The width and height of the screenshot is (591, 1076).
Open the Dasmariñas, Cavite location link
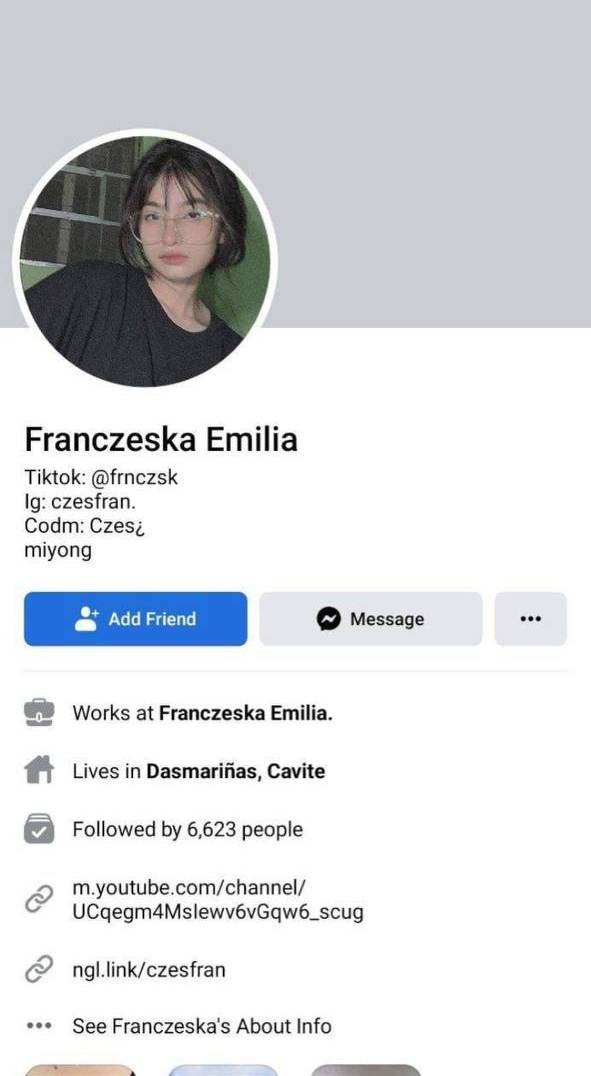click(x=235, y=771)
